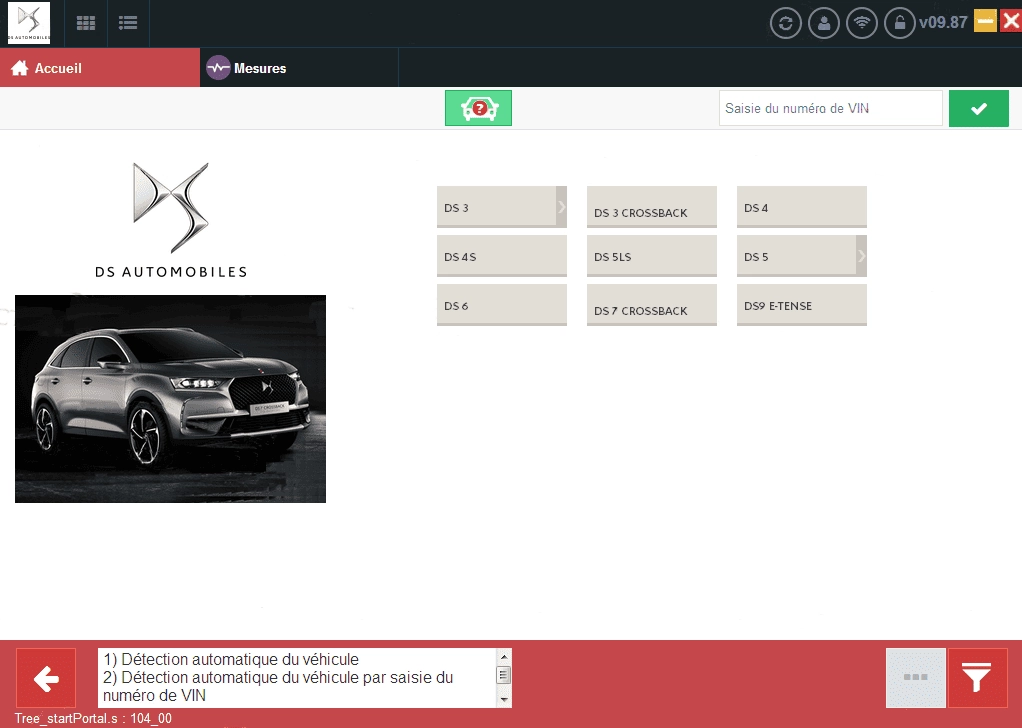Switch to the Mesures tab
The width and height of the screenshot is (1022, 728).
click(299, 68)
